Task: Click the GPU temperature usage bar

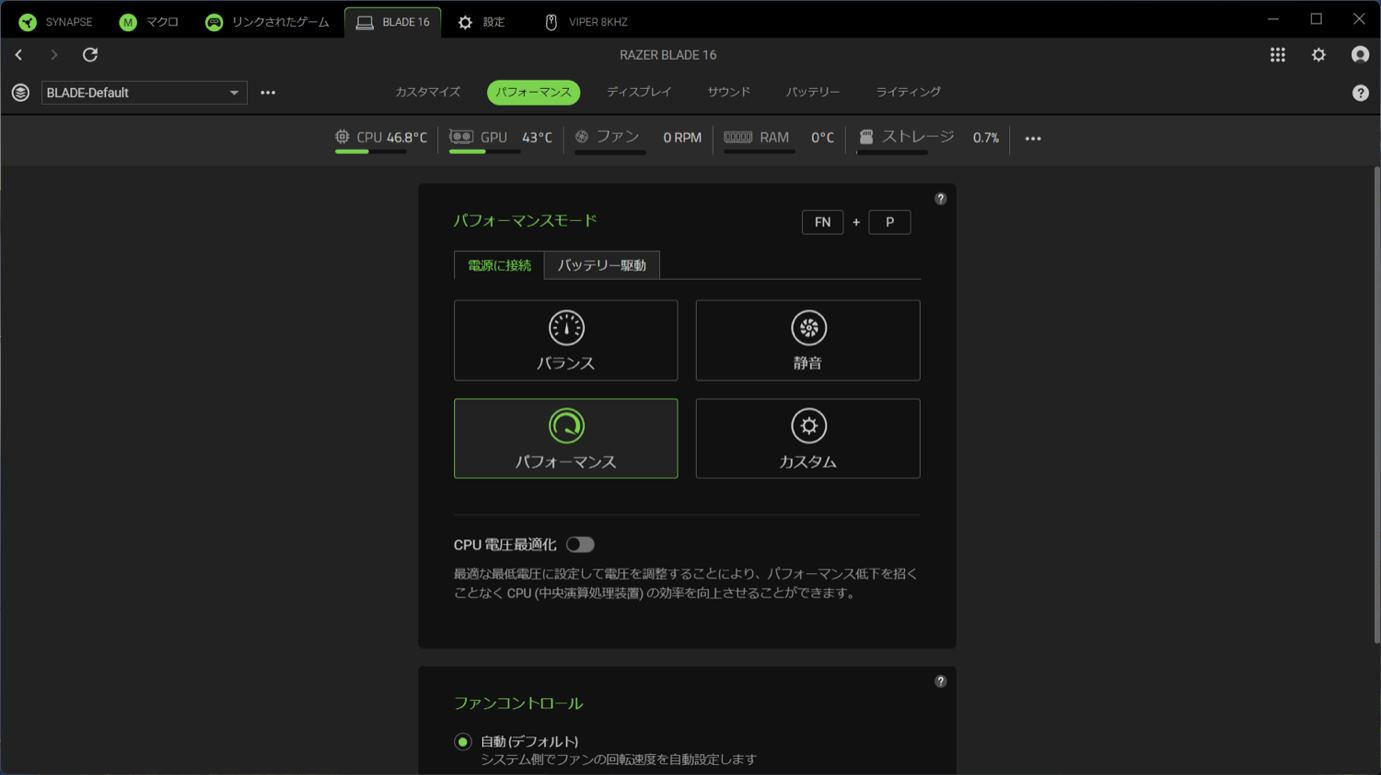Action: 485,152
